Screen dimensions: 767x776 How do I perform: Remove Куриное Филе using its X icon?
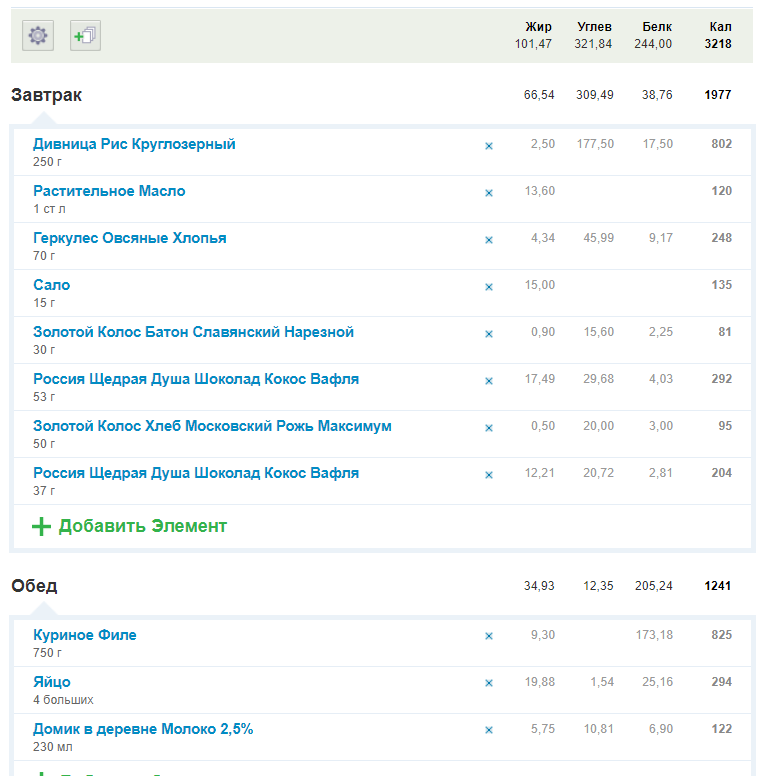point(489,636)
